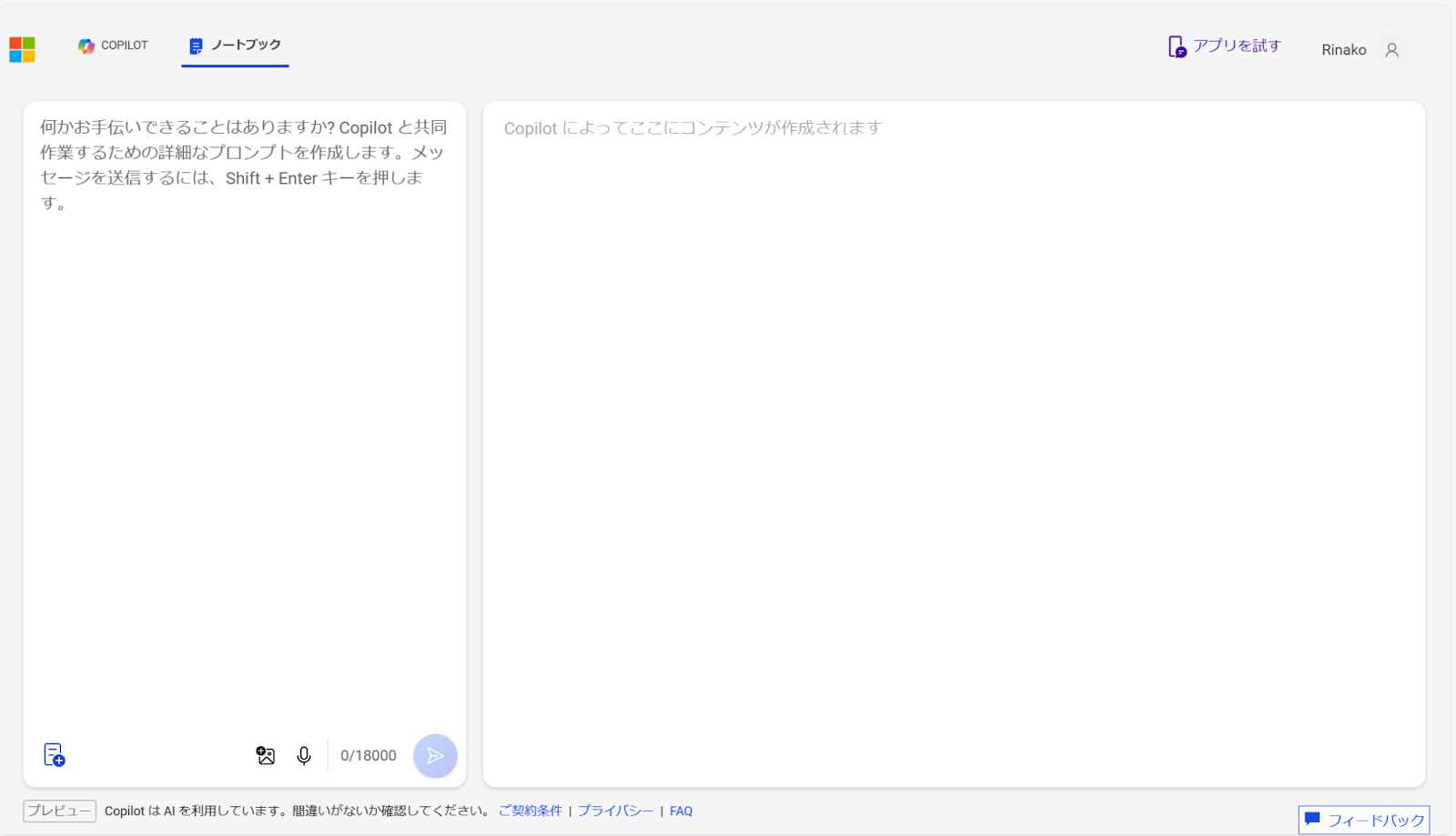Click the add image icon
Image resolution: width=1456 pixels, height=836 pixels.
pos(265,755)
